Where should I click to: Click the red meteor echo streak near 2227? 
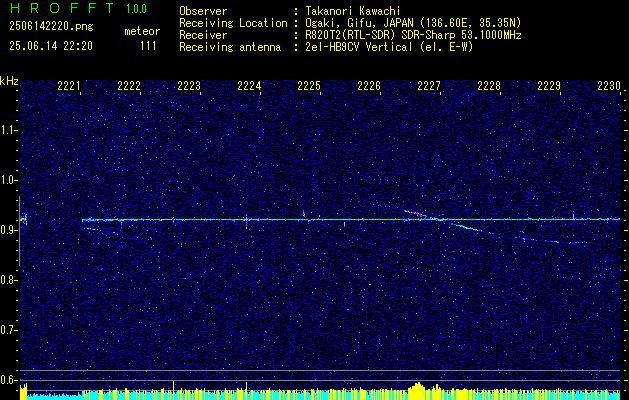[417, 214]
